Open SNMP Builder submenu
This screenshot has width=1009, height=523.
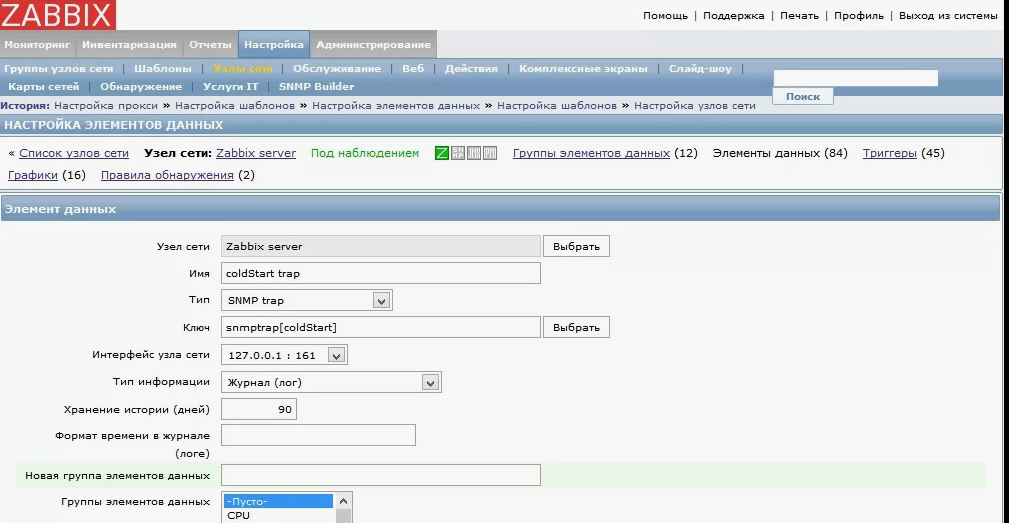tap(317, 86)
